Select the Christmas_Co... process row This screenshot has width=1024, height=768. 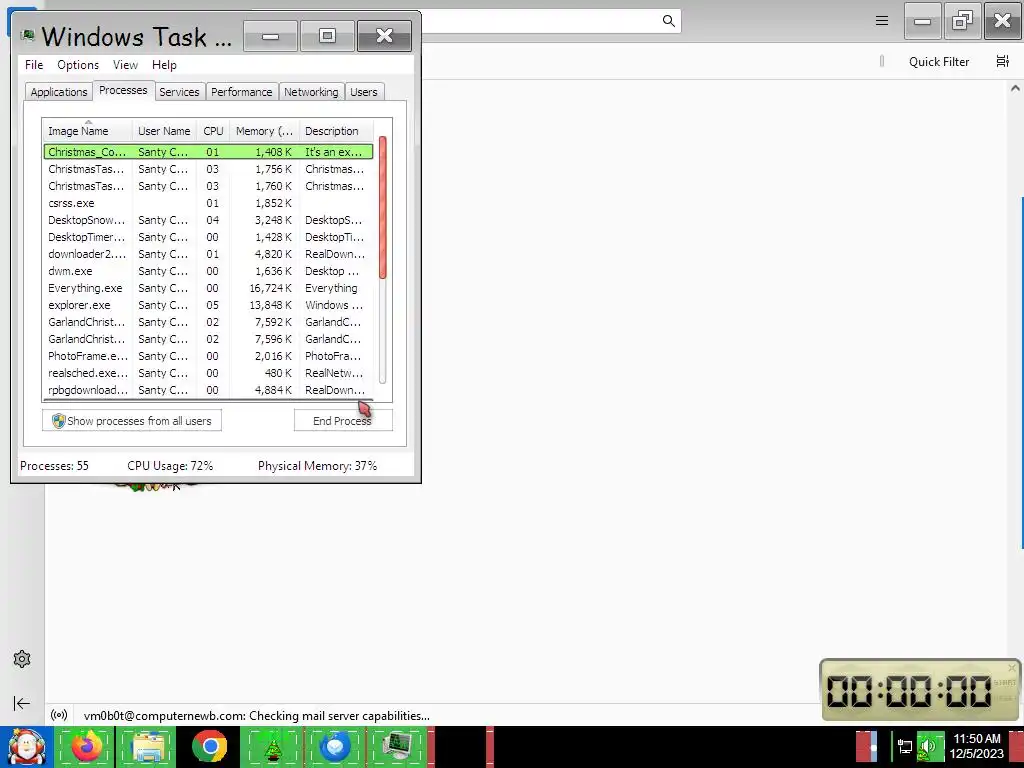tap(208, 152)
